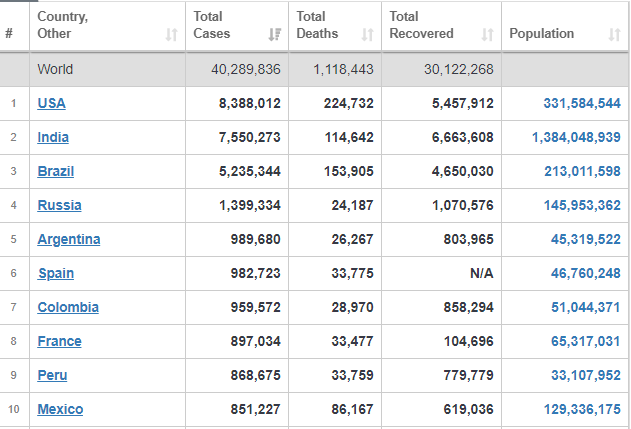Select Russia total cases 1,399,334
Screen dimensions: 631x429
[250, 205]
